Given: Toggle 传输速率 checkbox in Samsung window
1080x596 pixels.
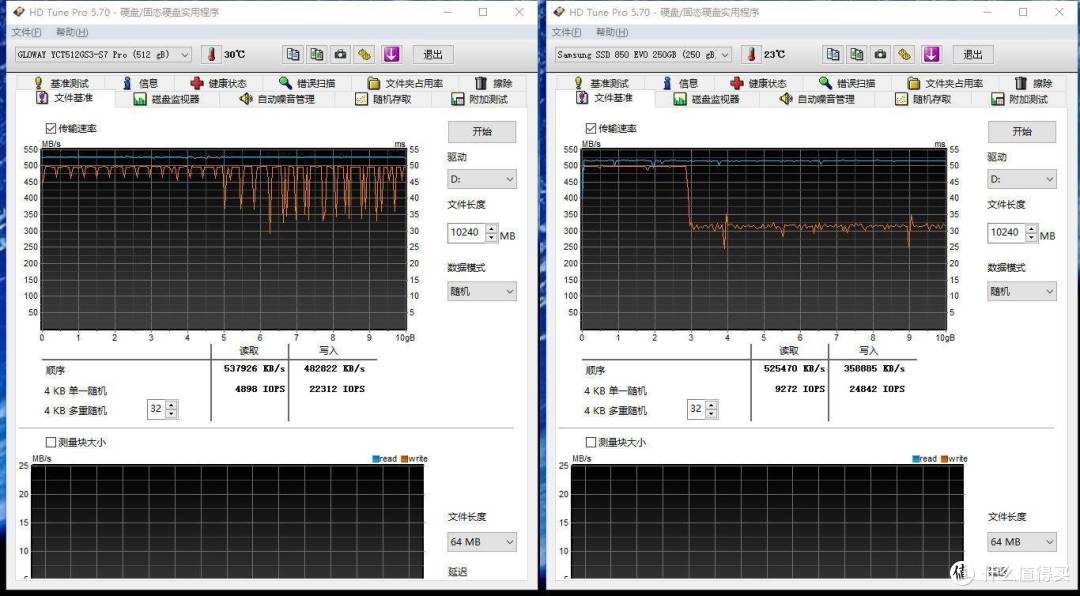Looking at the screenshot, I should tap(590, 128).
